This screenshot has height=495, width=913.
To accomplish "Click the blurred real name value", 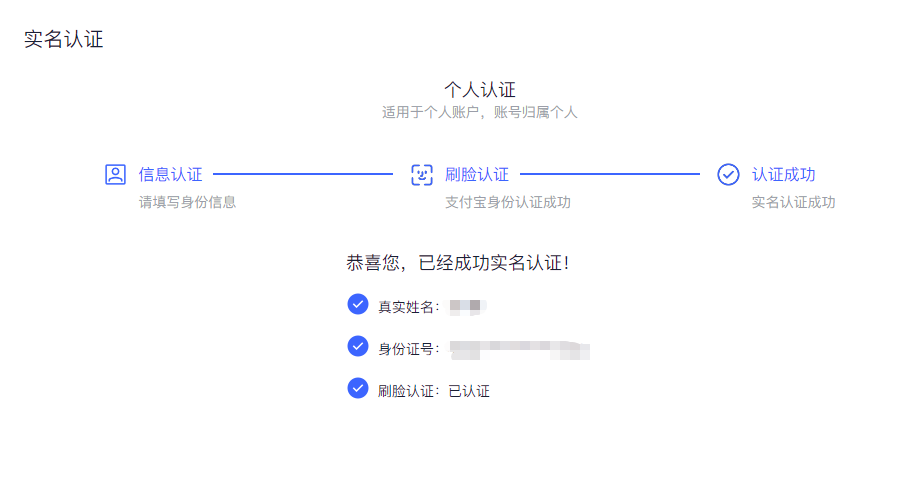I will (x=467, y=306).
